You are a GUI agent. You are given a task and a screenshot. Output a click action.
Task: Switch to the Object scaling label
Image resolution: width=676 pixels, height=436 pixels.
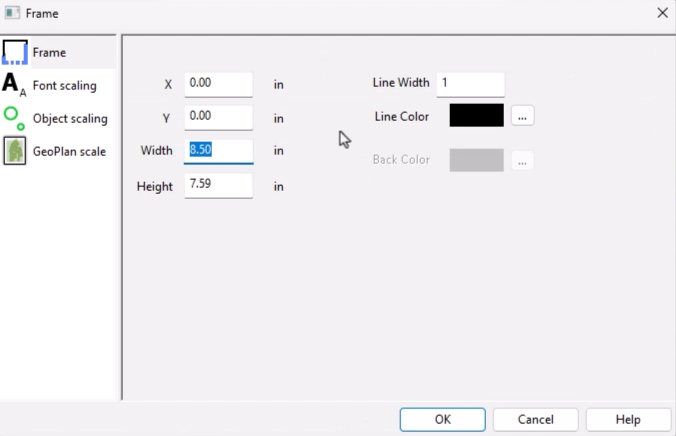[70, 119]
